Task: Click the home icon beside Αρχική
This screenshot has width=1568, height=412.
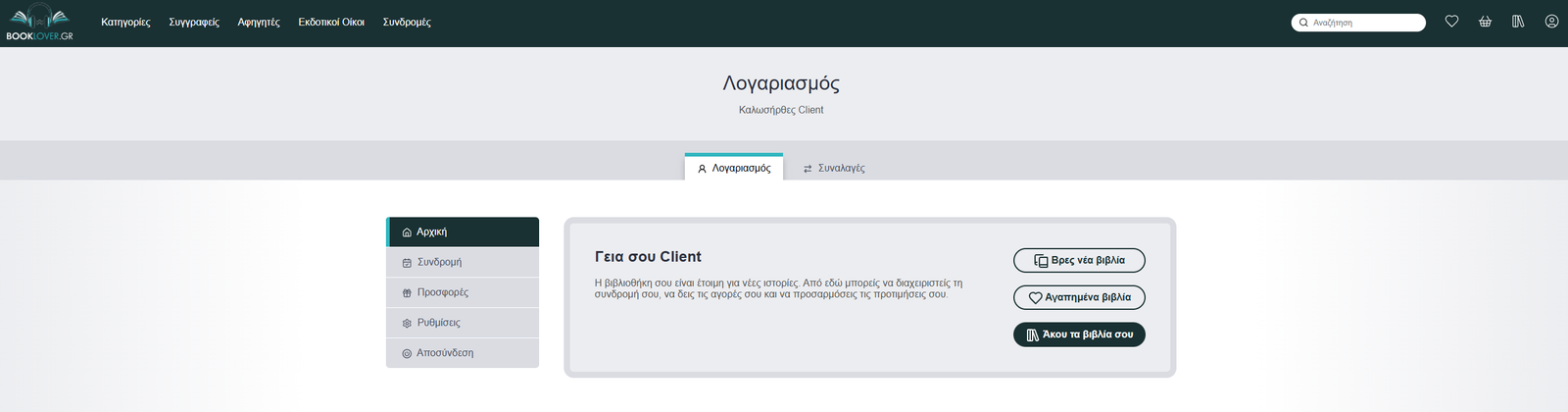Action: pyautogui.click(x=407, y=232)
